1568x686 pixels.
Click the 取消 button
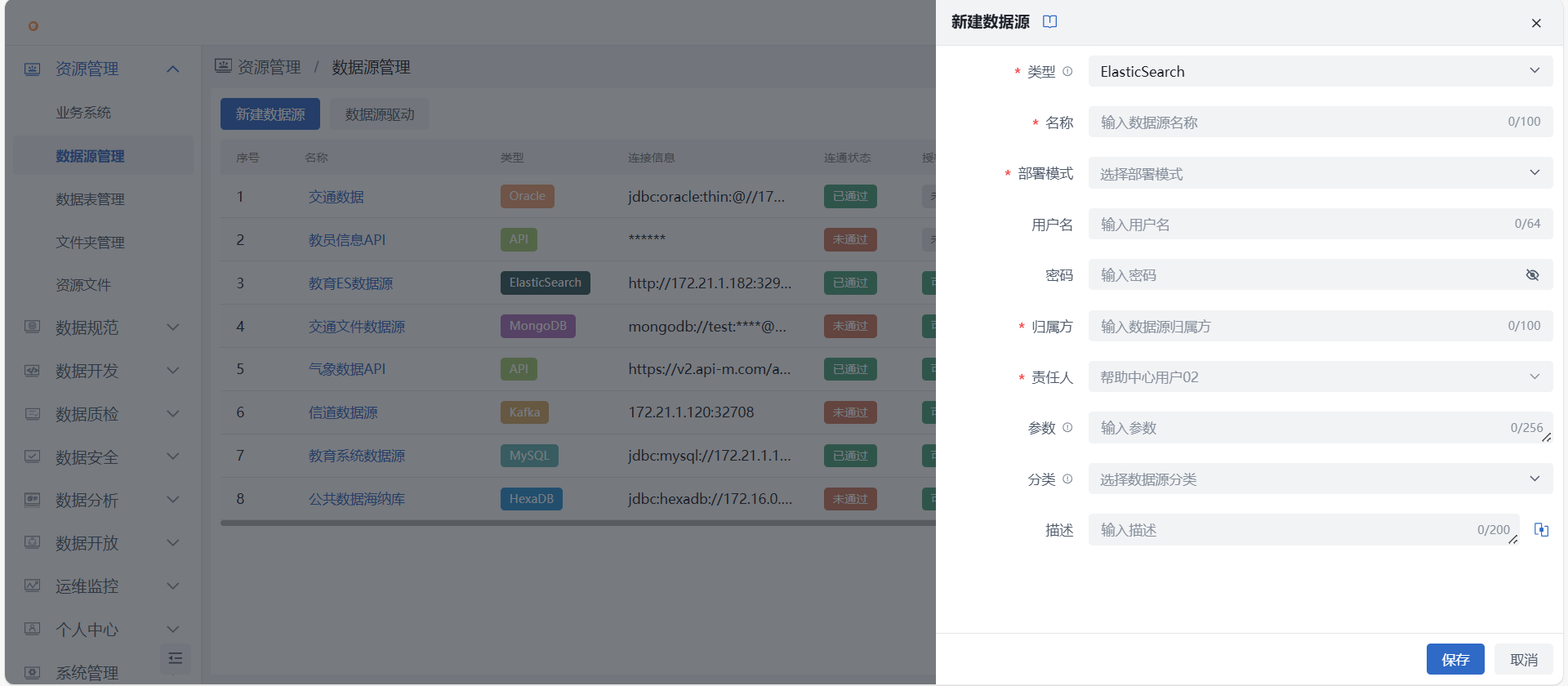point(1524,659)
